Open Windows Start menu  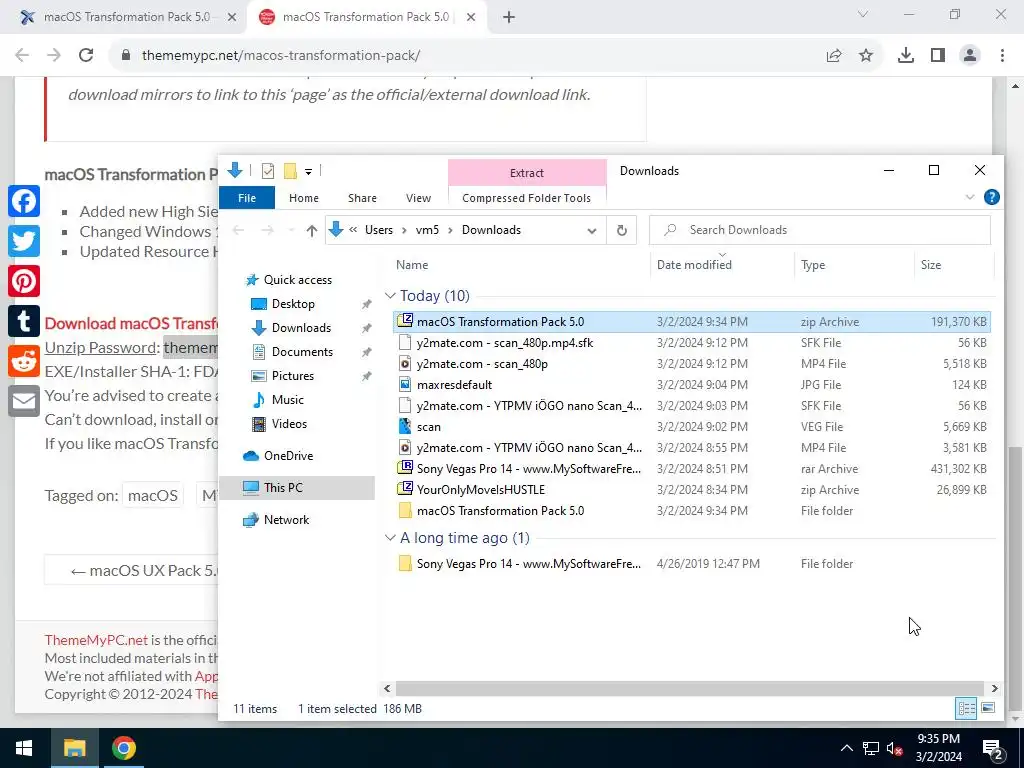tap(24, 748)
